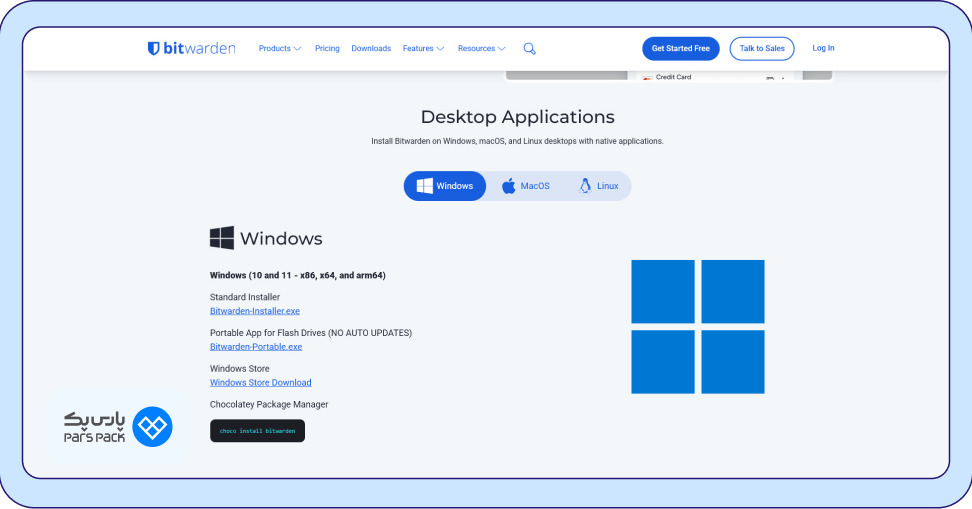The height and width of the screenshot is (509, 972).
Task: Click the Get Started Free button
Action: click(x=680, y=48)
